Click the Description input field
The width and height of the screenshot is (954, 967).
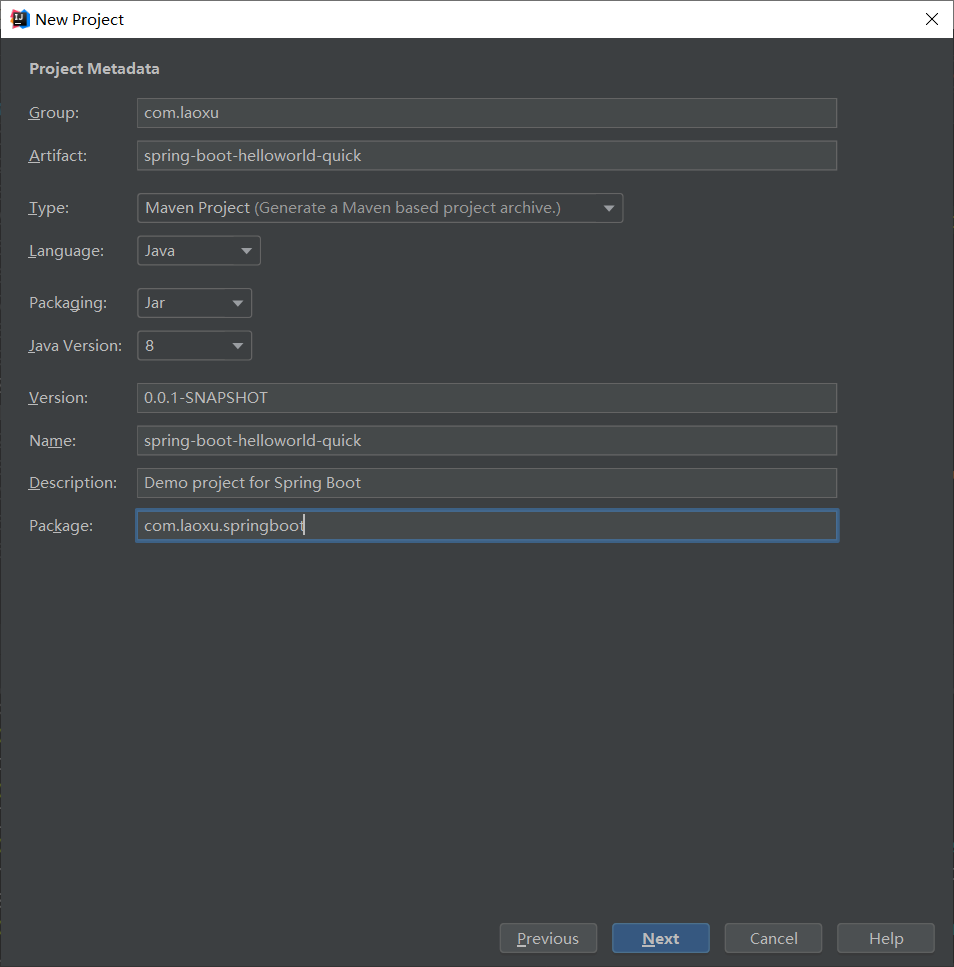[x=487, y=483]
